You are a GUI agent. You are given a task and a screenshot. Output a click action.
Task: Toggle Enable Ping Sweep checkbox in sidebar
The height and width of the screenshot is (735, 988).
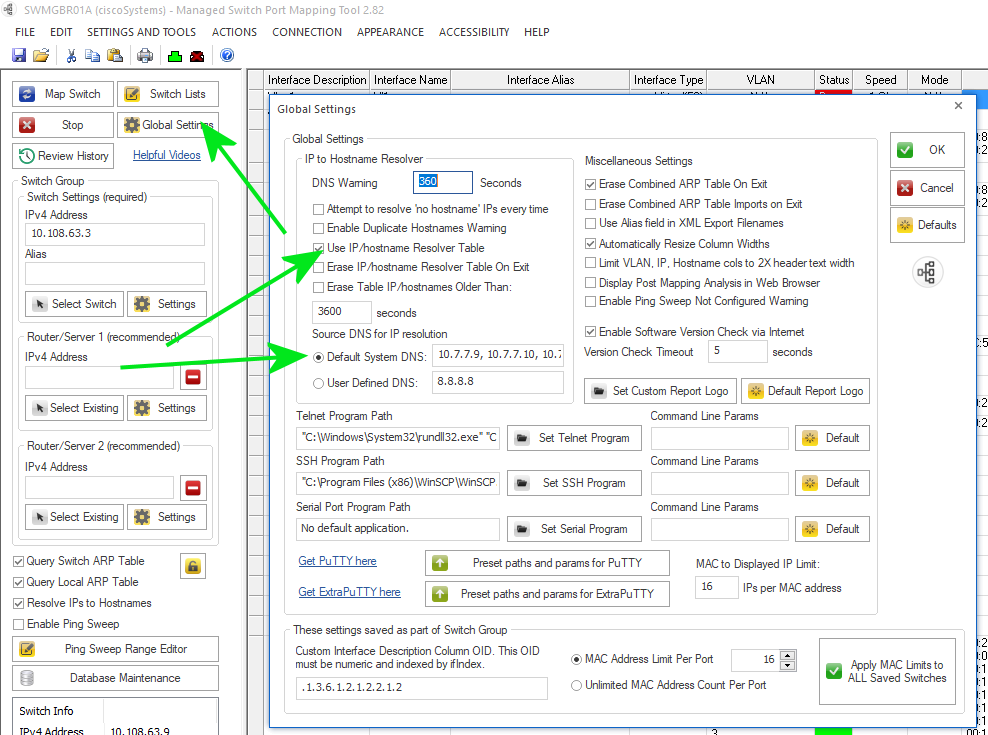(19, 624)
